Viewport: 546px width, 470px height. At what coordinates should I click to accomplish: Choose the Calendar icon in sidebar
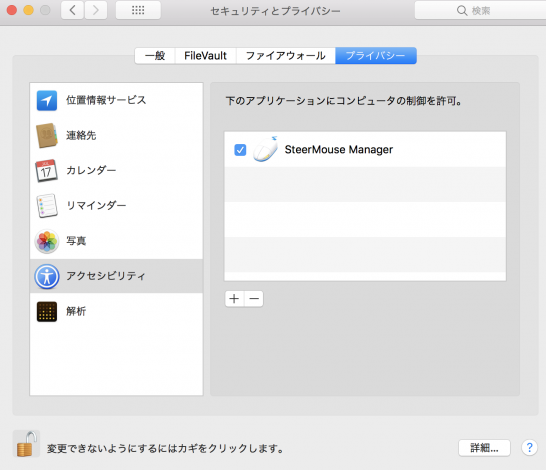coord(47,171)
